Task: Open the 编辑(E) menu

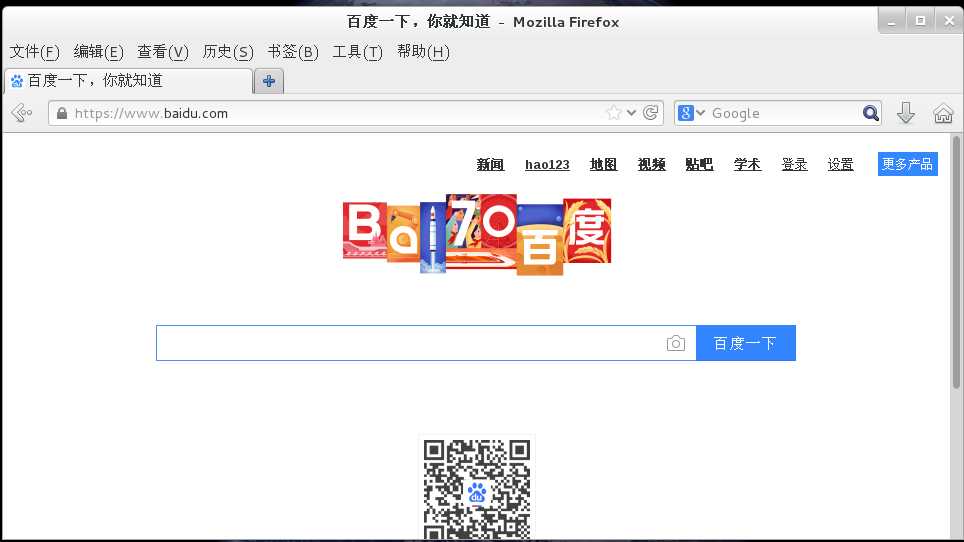Action: [x=98, y=52]
